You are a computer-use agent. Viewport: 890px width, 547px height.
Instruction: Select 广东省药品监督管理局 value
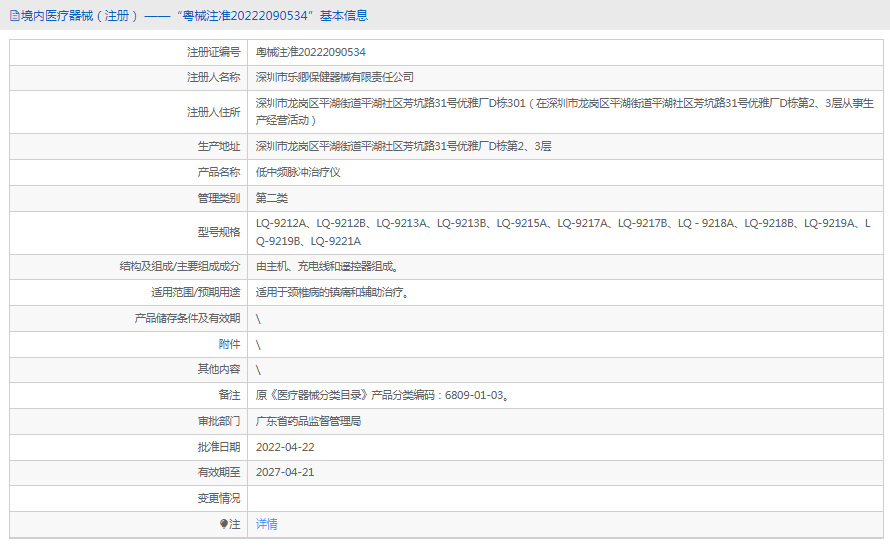[308, 421]
